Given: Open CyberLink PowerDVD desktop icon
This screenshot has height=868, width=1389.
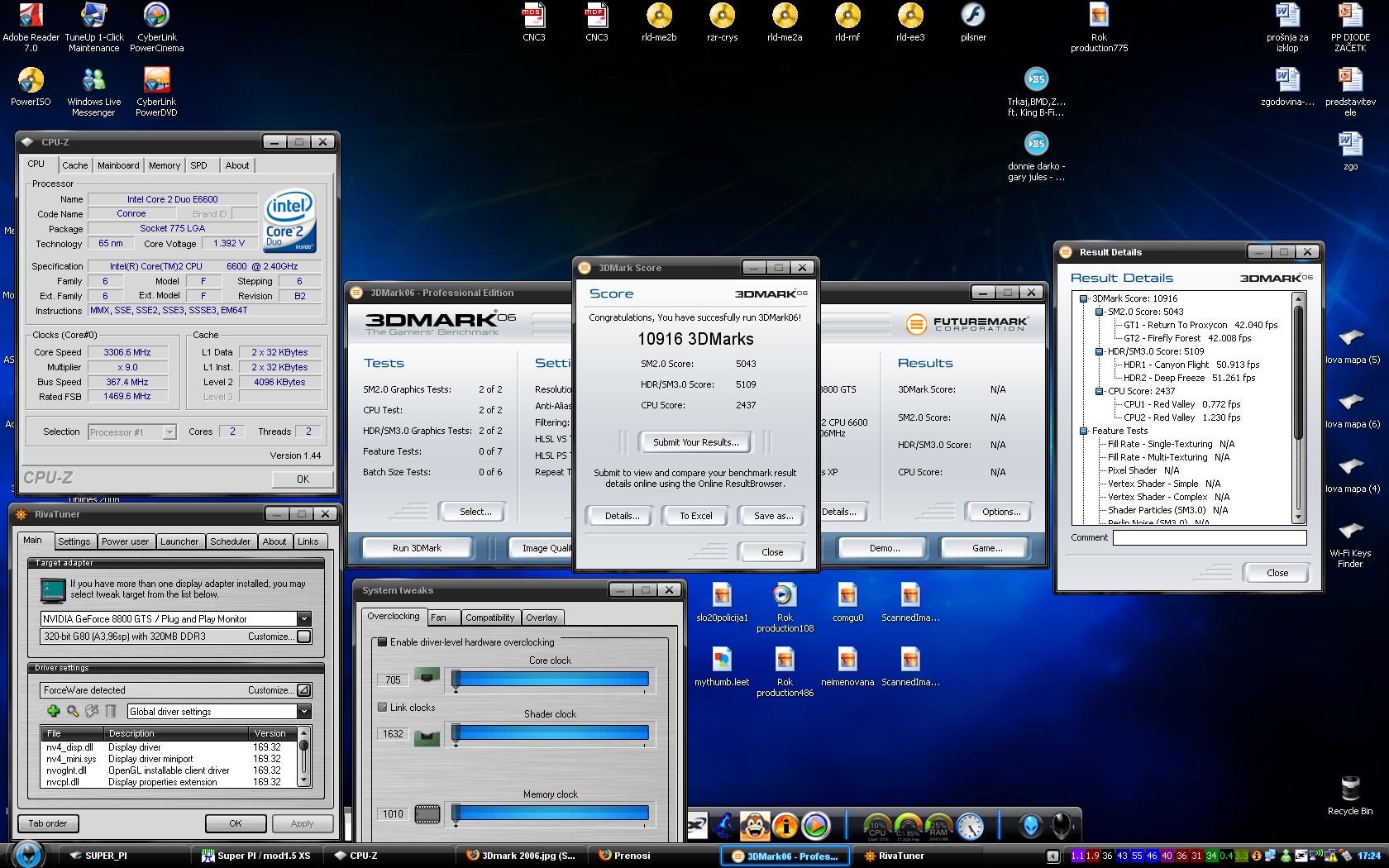Looking at the screenshot, I should click(x=156, y=91).
